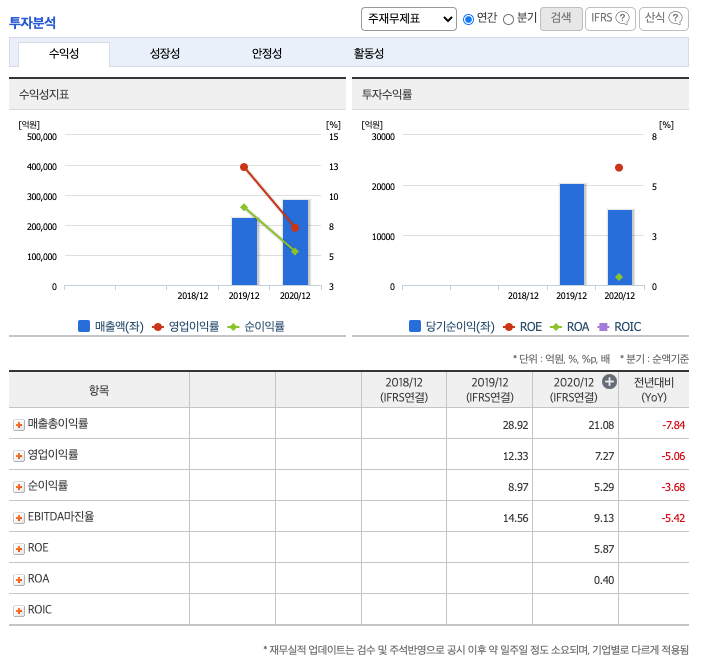Click the plus circle icon beside 2020/12
701x665 pixels.
coord(609,381)
